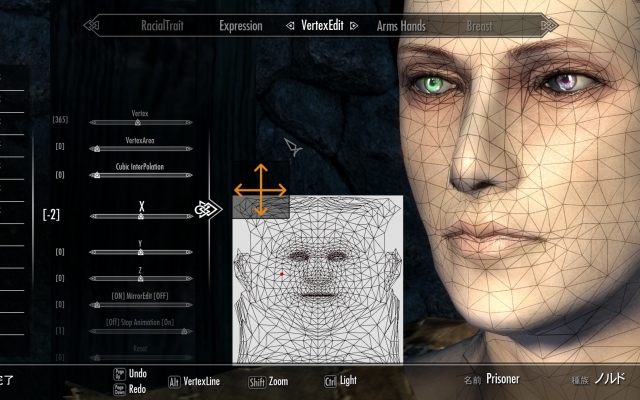
Task: Click the Alt VertexLine key icon
Action: (173, 381)
